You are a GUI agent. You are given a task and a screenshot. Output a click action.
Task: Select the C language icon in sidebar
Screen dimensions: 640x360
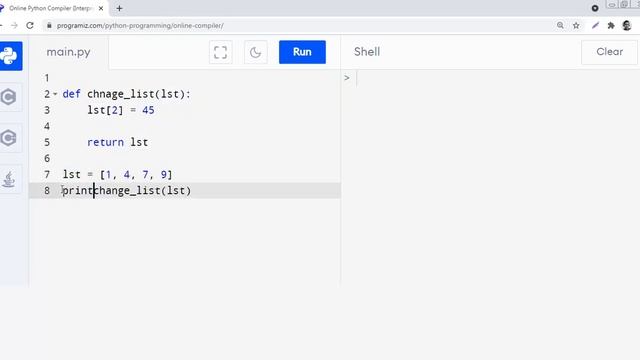[9, 97]
